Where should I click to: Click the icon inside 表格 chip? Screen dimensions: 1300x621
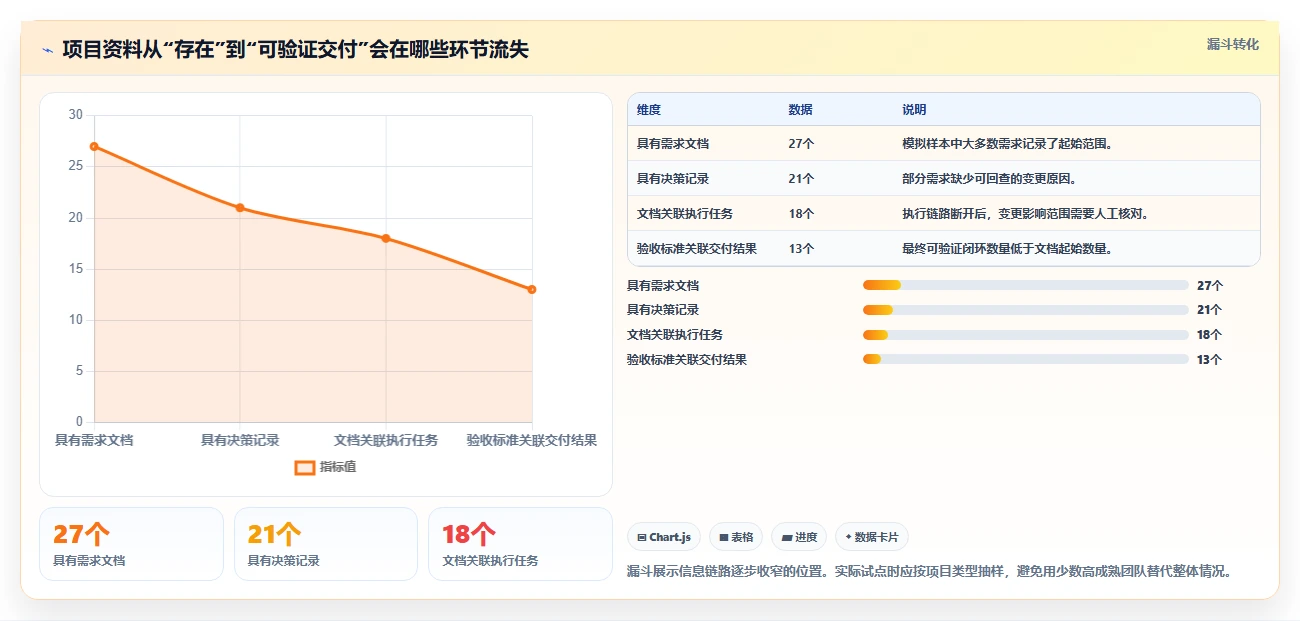(x=723, y=537)
